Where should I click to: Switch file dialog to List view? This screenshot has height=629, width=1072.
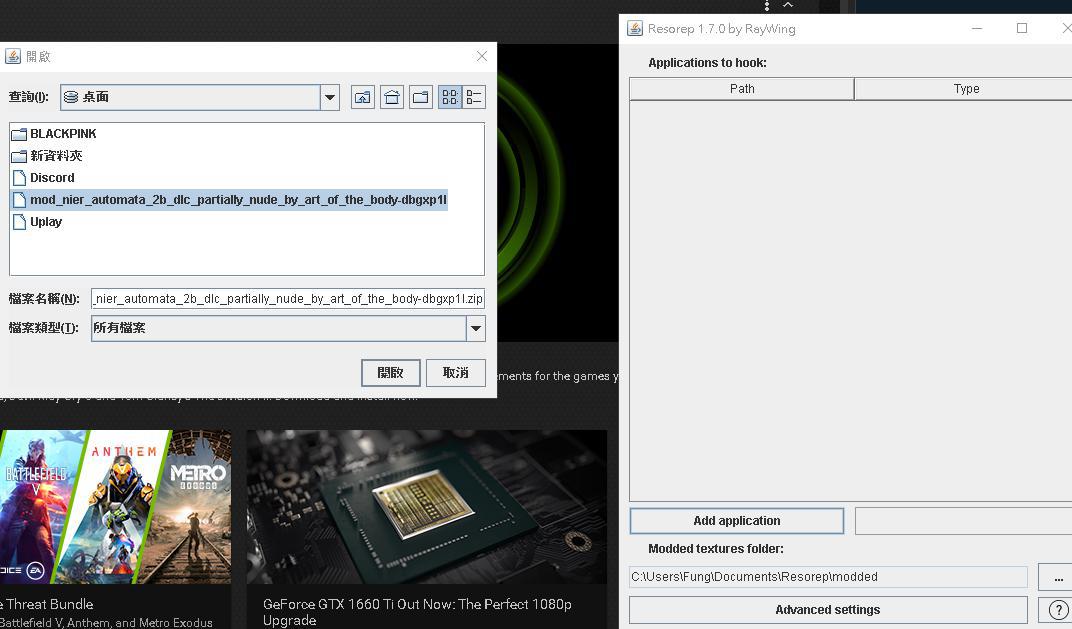(450, 97)
